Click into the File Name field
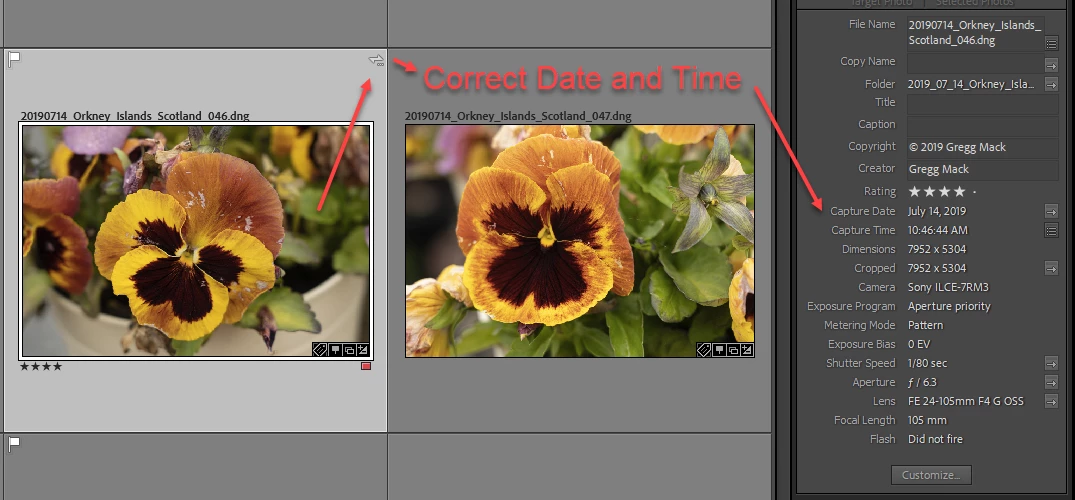Image resolution: width=1075 pixels, height=500 pixels. click(x=974, y=33)
